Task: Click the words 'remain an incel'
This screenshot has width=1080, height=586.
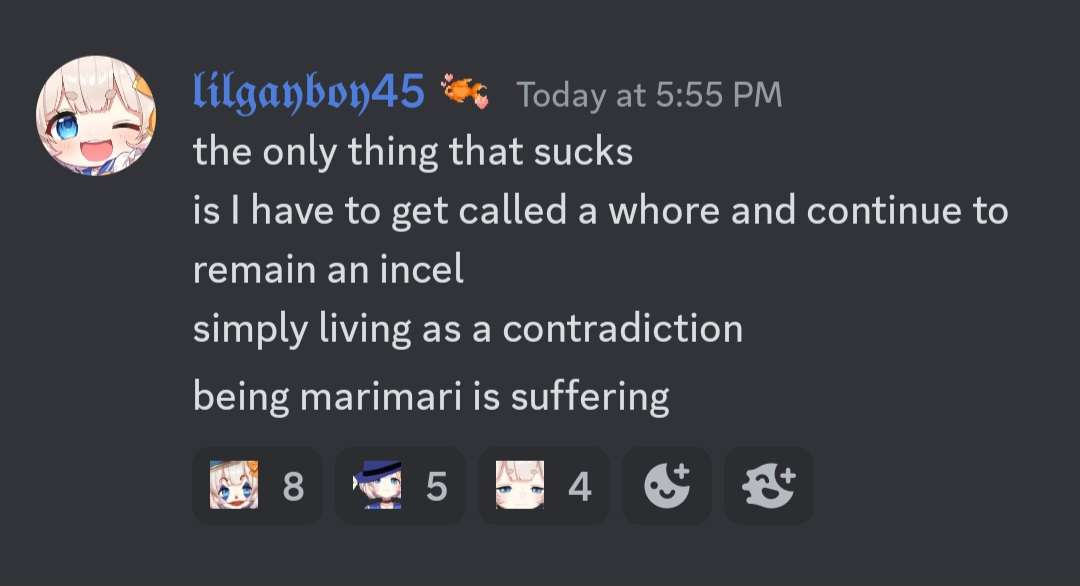Action: tap(329, 269)
